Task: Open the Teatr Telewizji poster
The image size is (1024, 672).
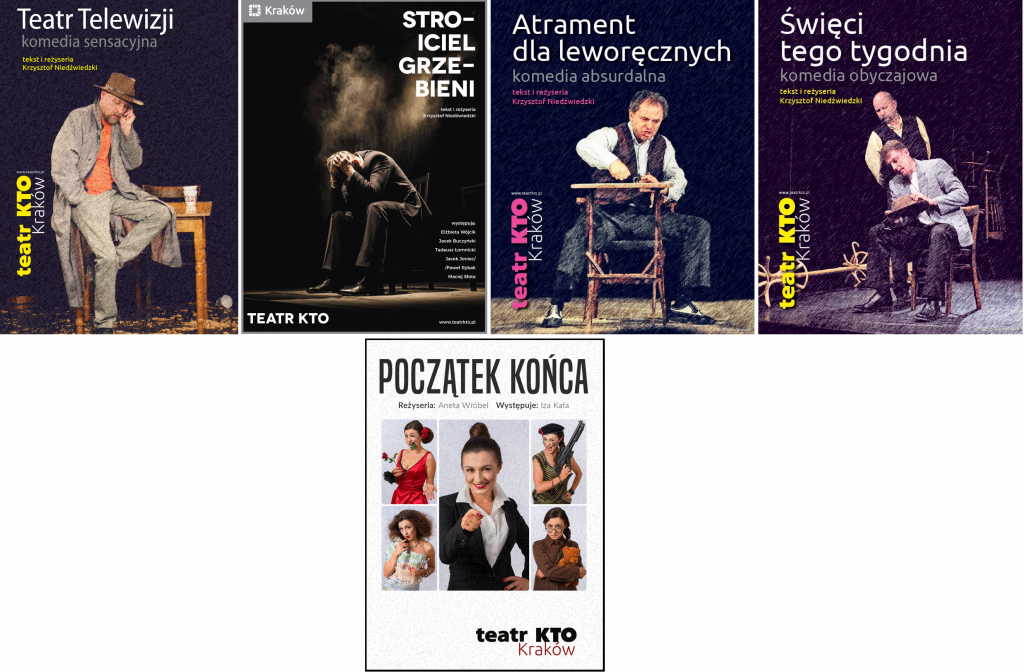Action: pos(119,167)
